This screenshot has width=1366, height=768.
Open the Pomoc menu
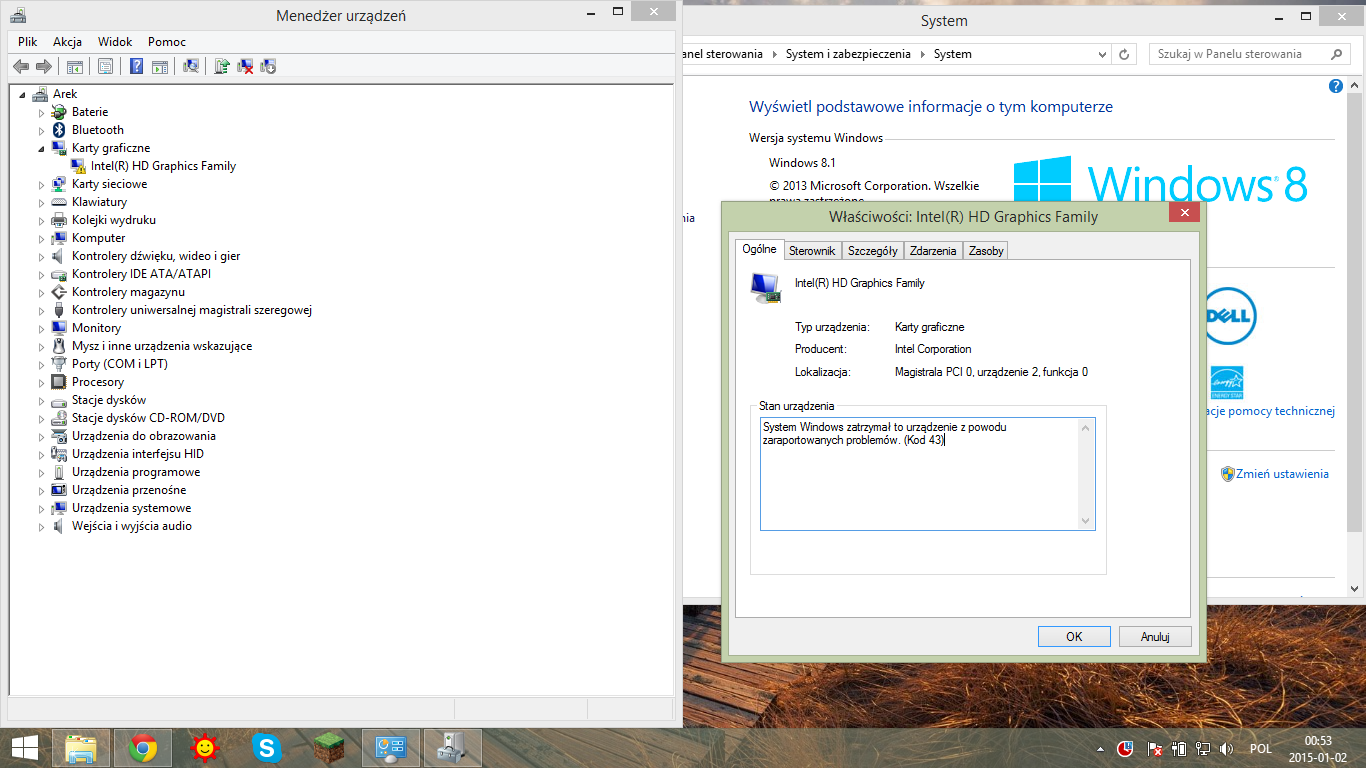(167, 42)
